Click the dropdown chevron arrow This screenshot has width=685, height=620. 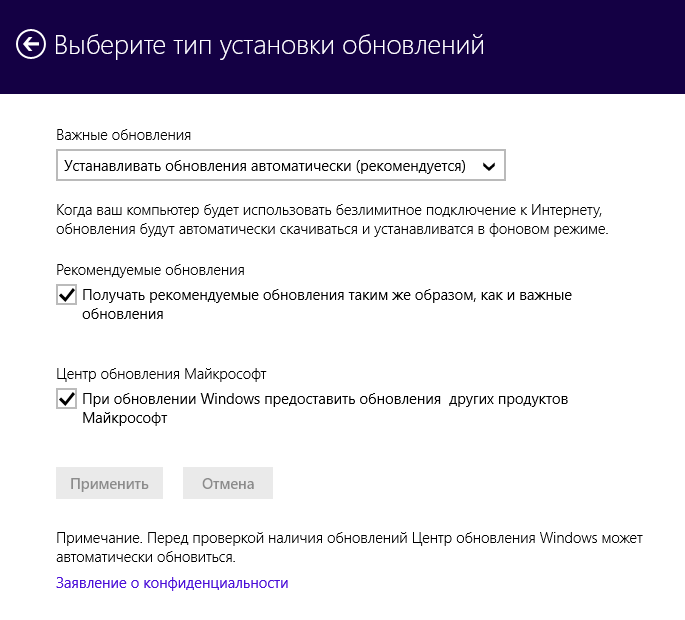488,166
